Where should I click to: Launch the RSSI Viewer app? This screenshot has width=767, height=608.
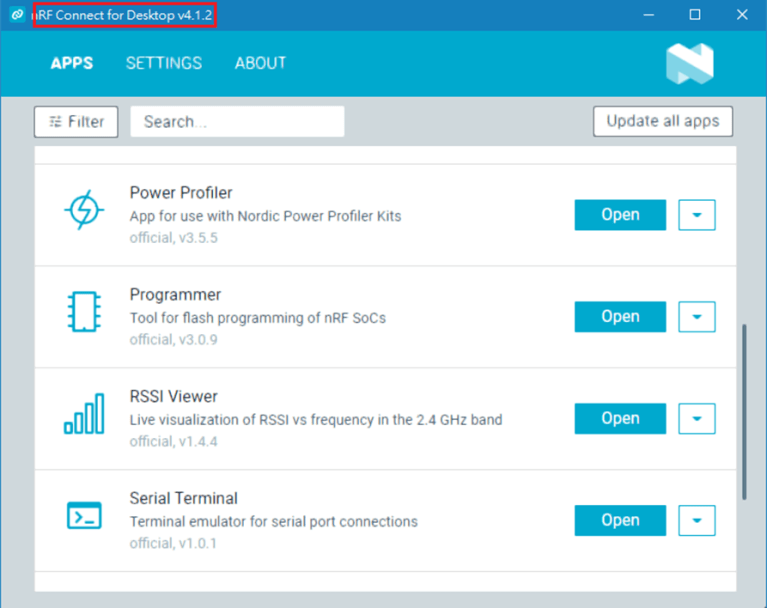[620, 419]
